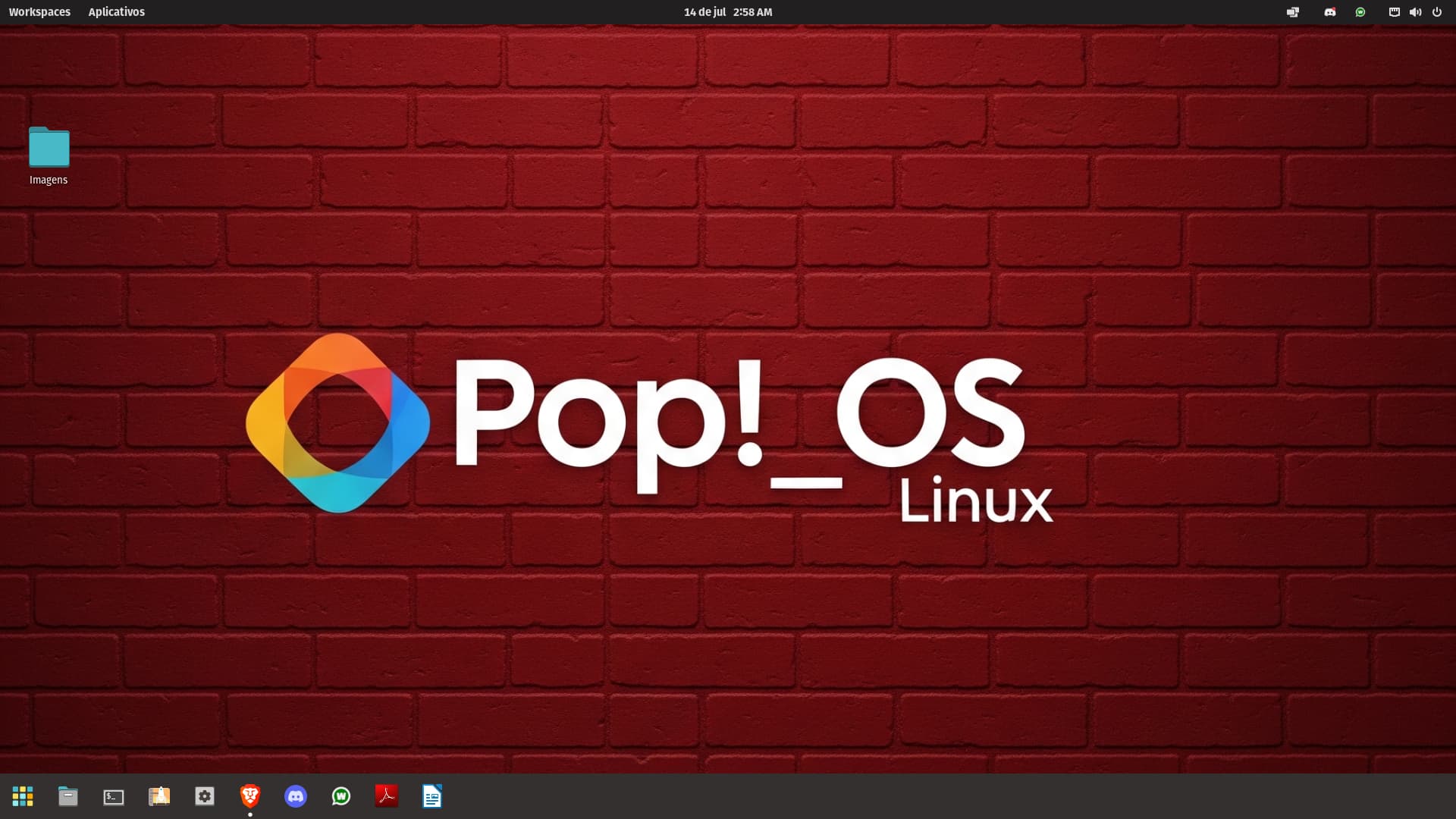Screen dimensions: 1456x819
Task: Open the Workspaces overview
Action: pyautogui.click(x=39, y=12)
